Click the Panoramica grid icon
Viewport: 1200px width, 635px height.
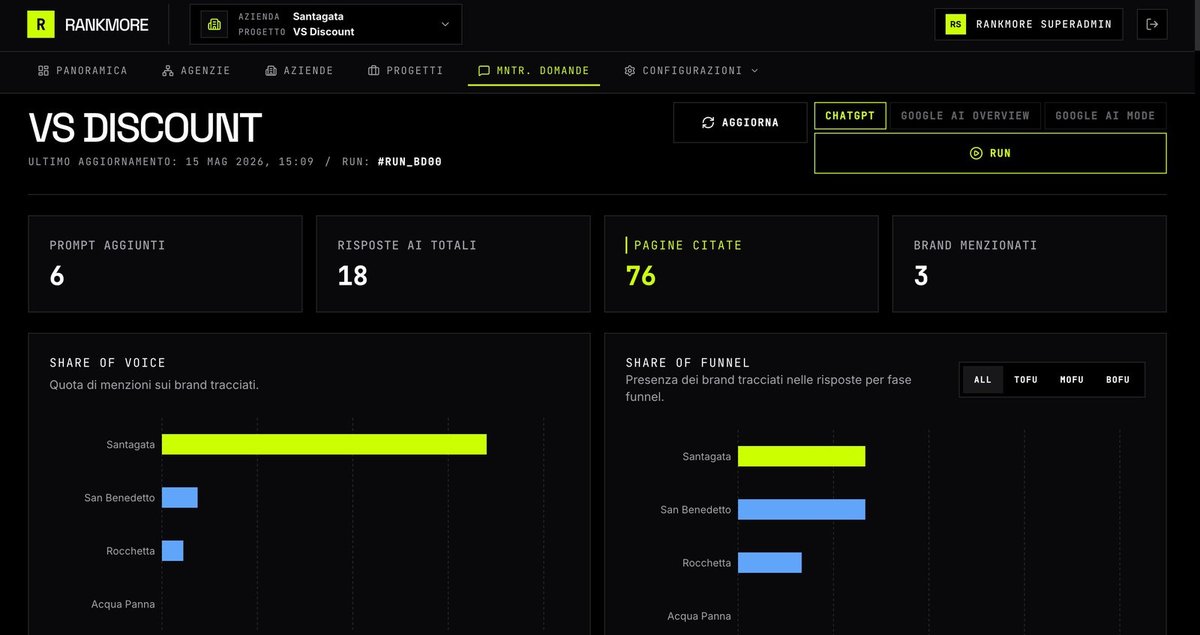tap(43, 71)
